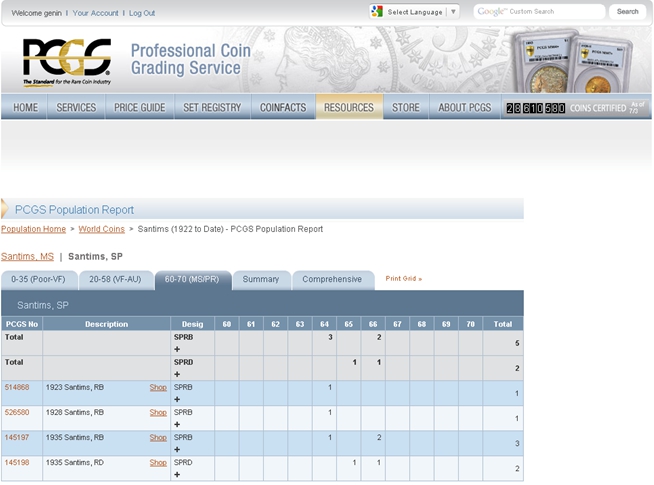Select the Summary tab
This screenshot has height=485, width=654.
pos(261,280)
